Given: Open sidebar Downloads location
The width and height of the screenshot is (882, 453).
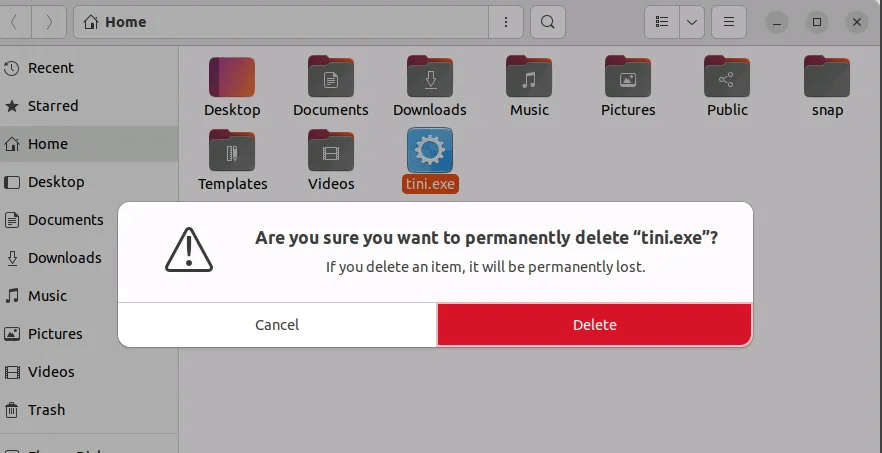Looking at the screenshot, I should (x=64, y=258).
